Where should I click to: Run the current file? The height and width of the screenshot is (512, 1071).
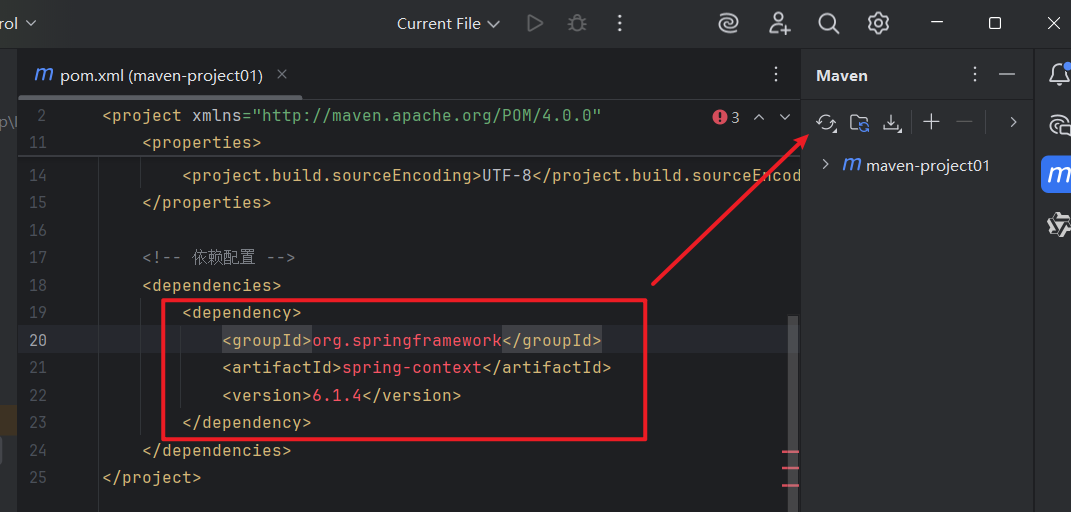point(535,23)
